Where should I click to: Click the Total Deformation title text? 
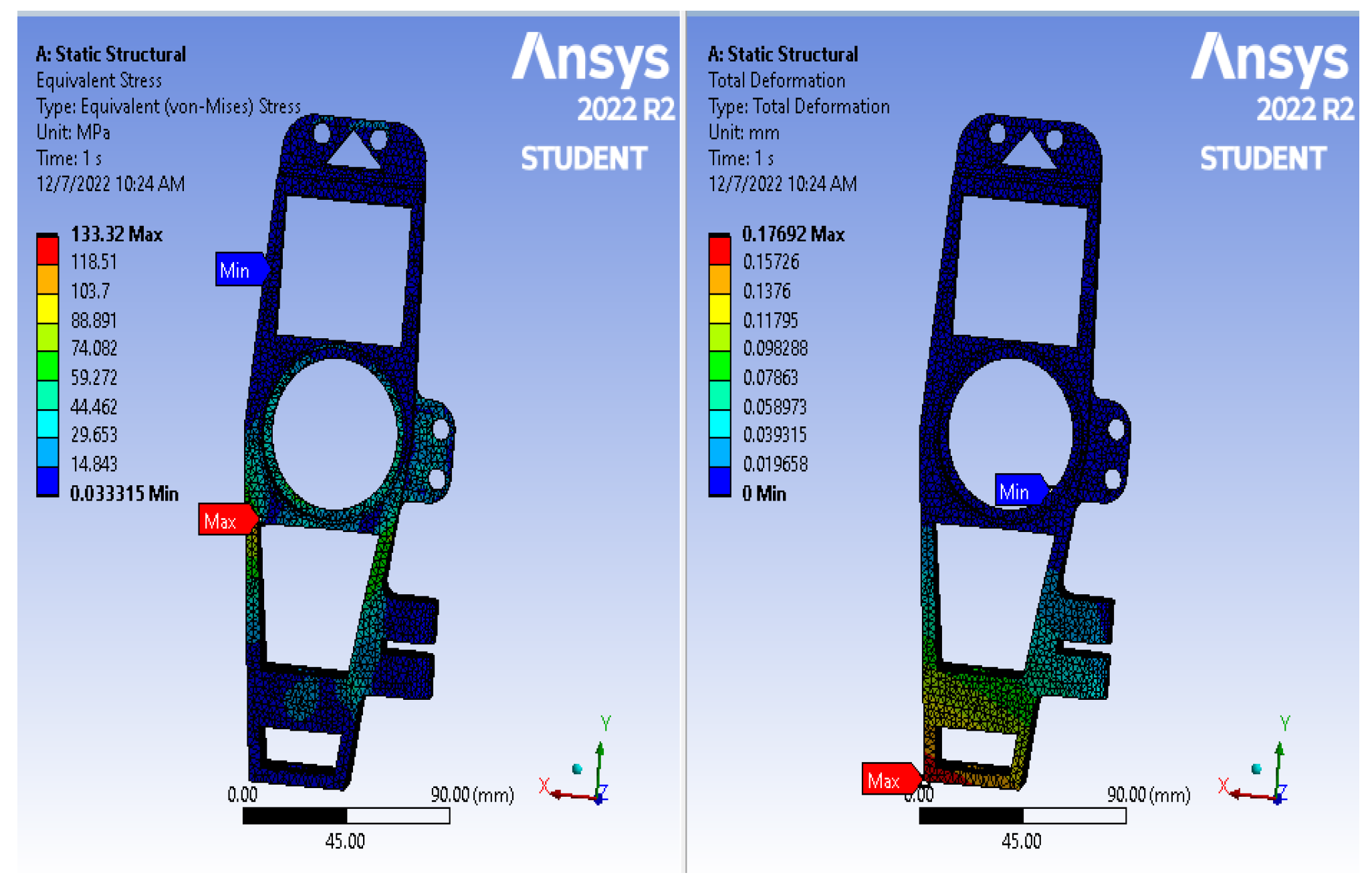click(x=777, y=80)
